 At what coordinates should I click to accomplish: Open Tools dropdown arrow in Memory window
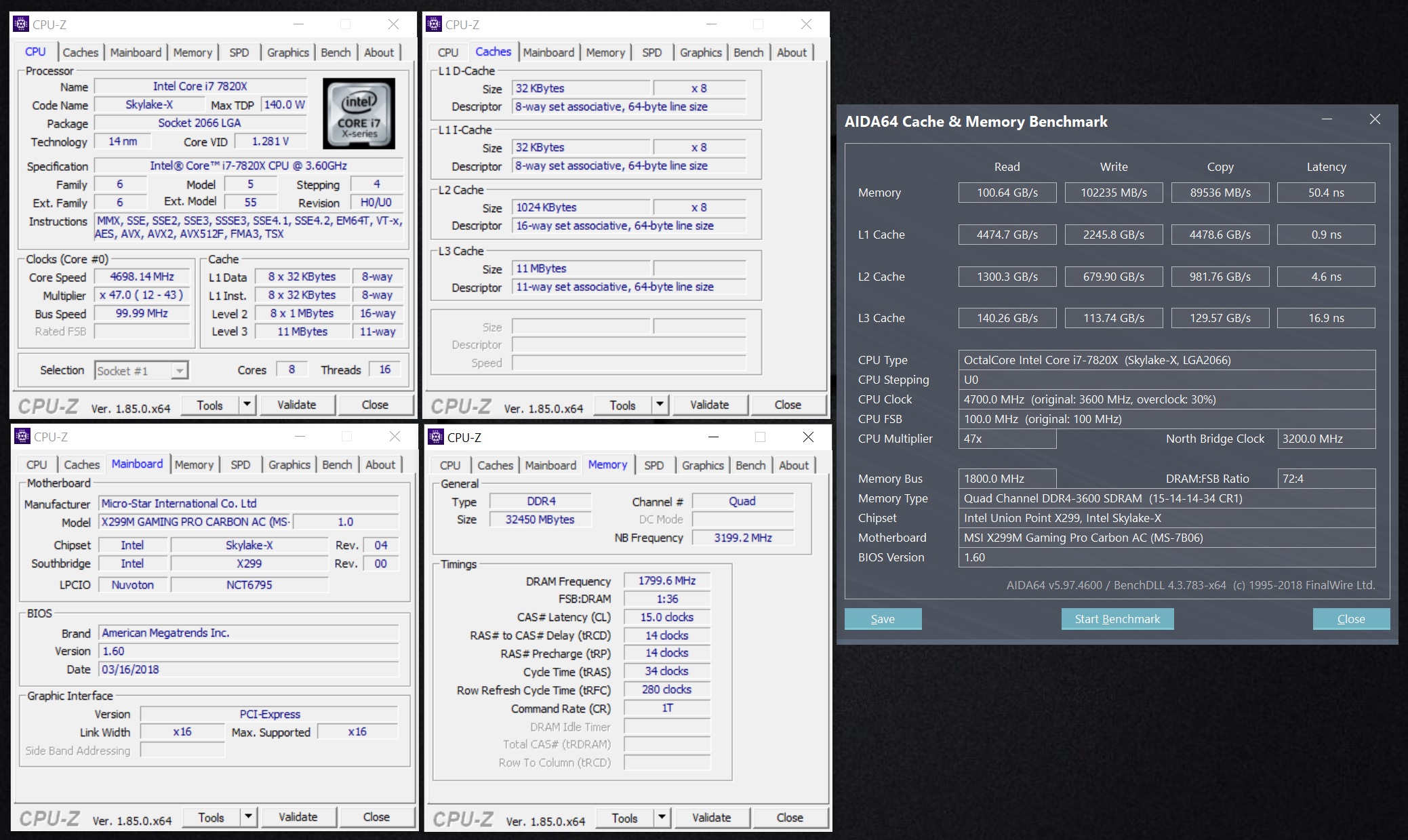point(662,817)
